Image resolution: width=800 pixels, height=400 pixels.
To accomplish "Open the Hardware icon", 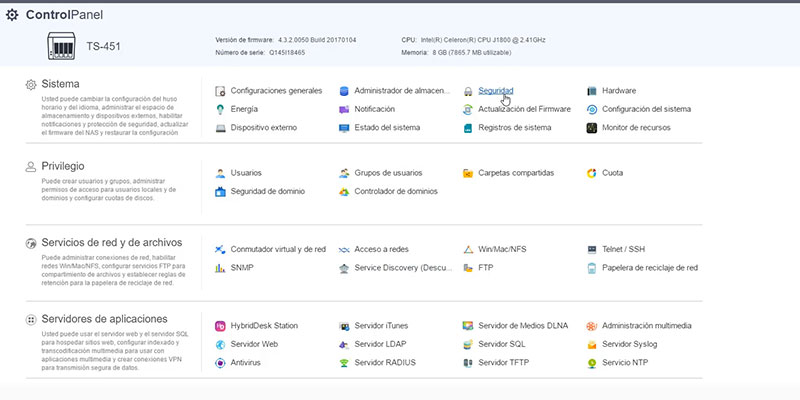I will pyautogui.click(x=592, y=91).
